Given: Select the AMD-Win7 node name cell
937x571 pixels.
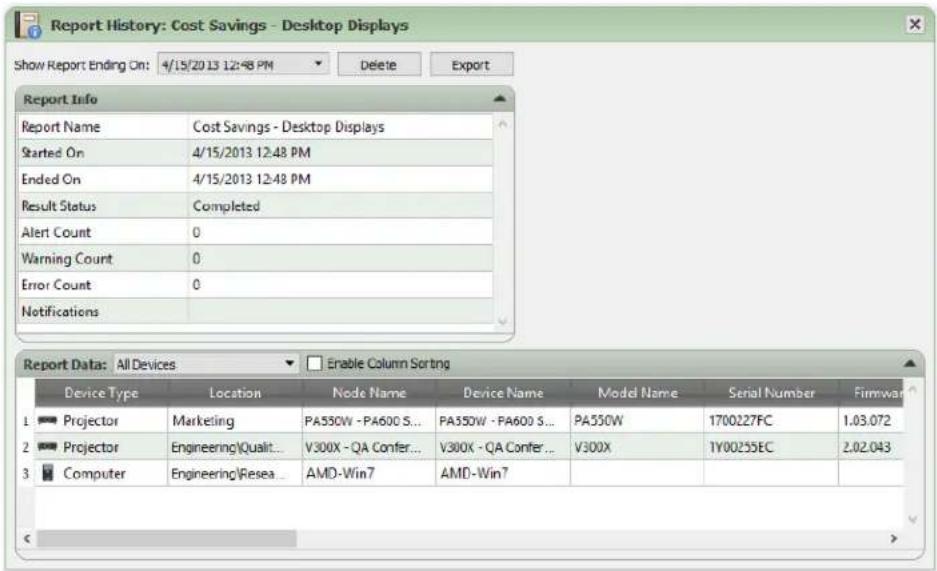Looking at the screenshot, I should coord(369,473).
